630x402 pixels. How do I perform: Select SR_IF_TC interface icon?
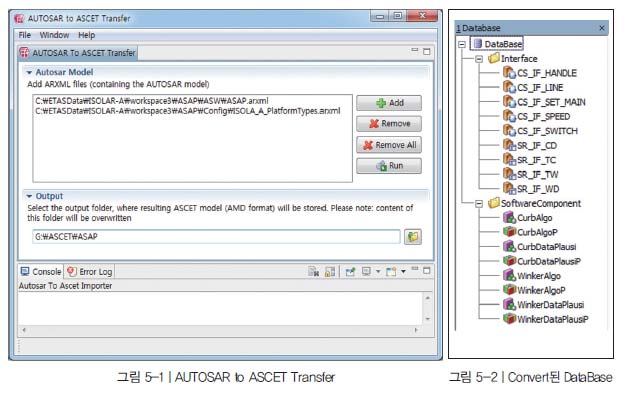pyautogui.click(x=509, y=159)
